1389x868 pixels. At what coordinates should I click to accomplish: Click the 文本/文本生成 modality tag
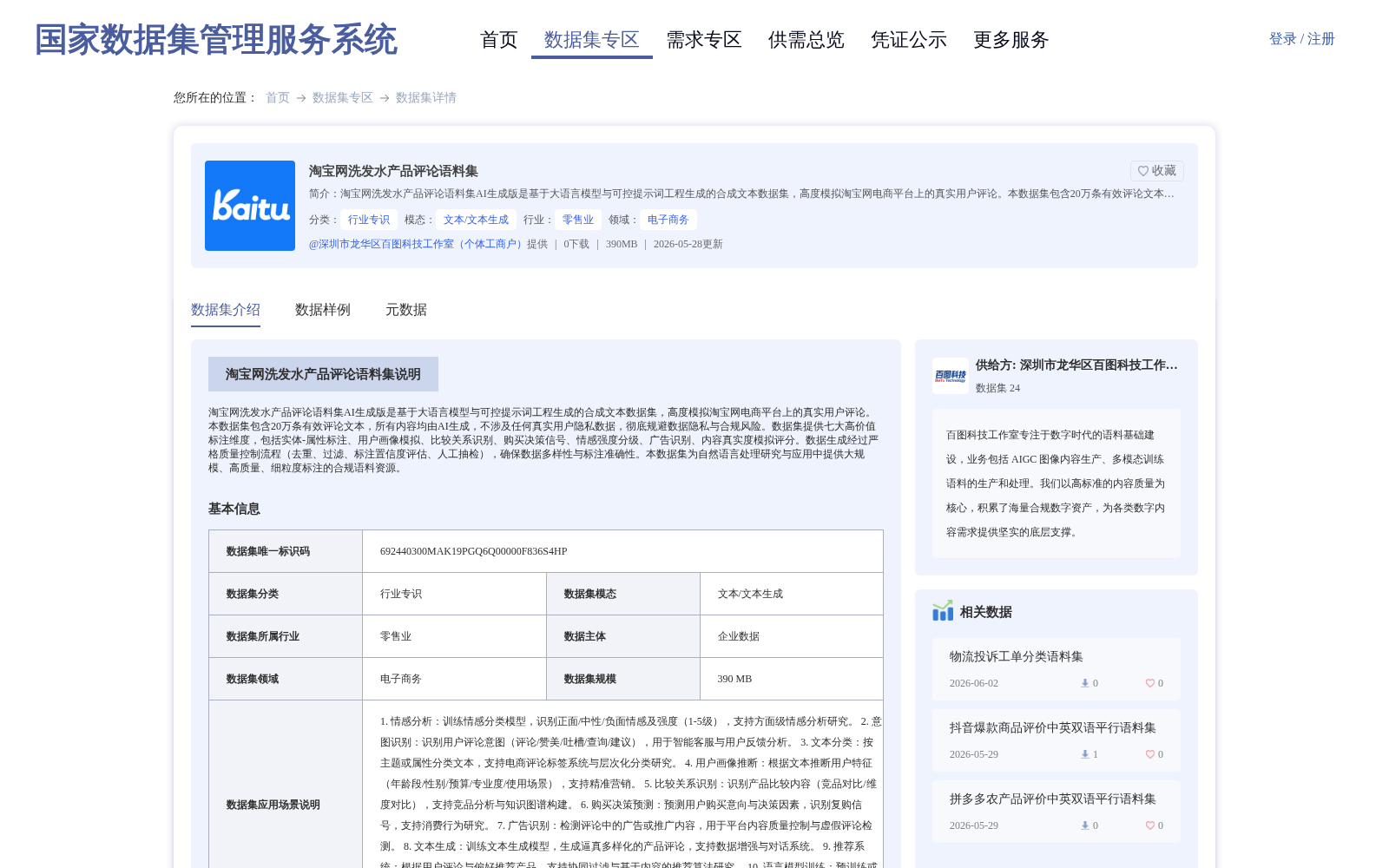coord(477,220)
